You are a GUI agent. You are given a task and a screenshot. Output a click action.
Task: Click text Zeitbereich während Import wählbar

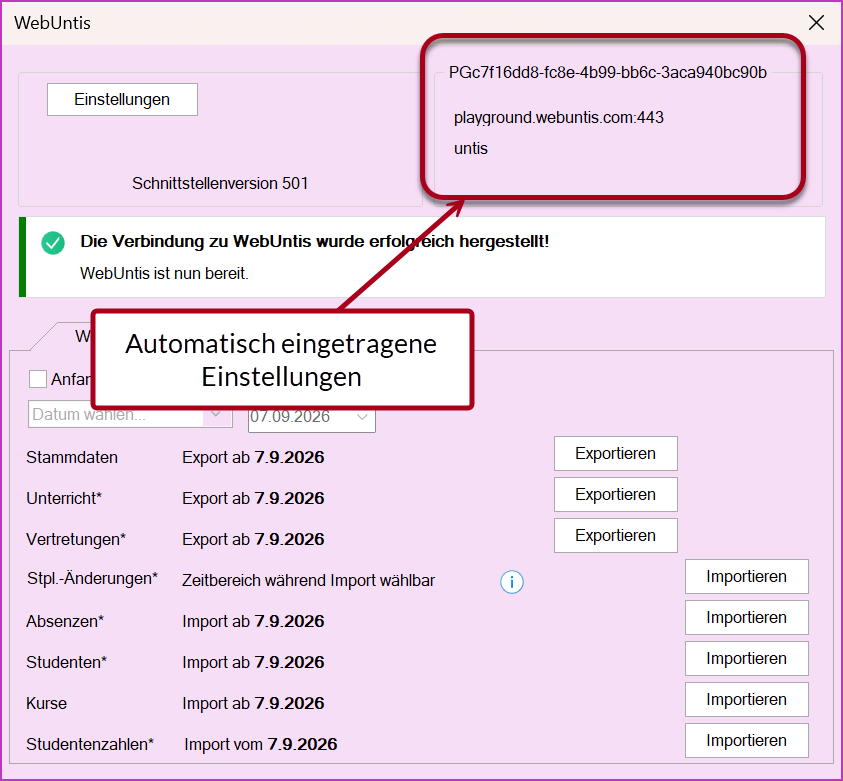pyautogui.click(x=309, y=581)
